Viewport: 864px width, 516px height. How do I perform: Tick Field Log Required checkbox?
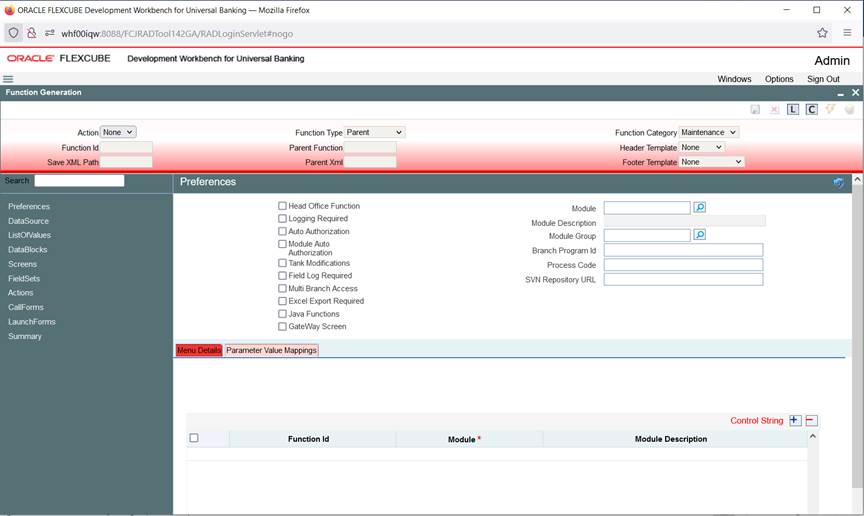(282, 276)
